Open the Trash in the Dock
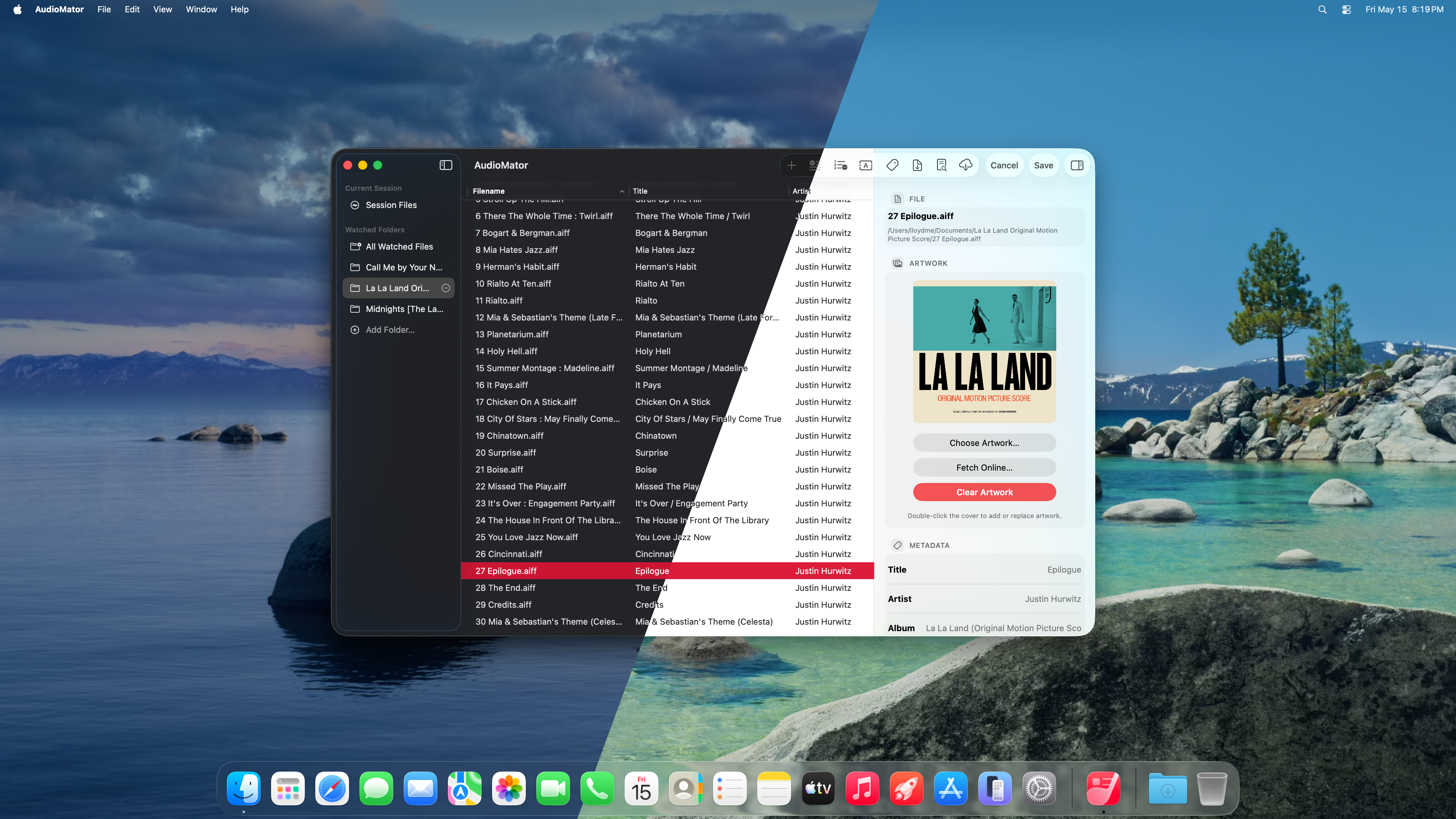Image resolution: width=1456 pixels, height=819 pixels. tap(1211, 788)
